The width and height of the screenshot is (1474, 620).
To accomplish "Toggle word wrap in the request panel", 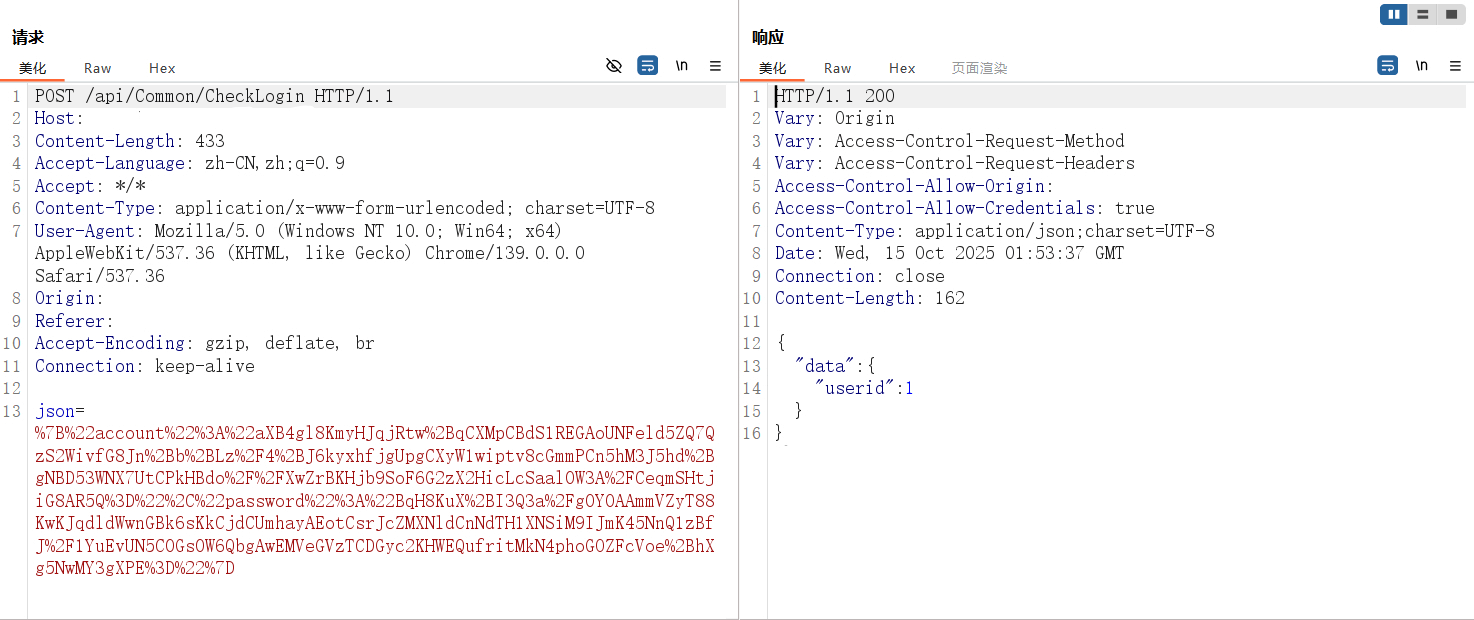I will [648, 66].
